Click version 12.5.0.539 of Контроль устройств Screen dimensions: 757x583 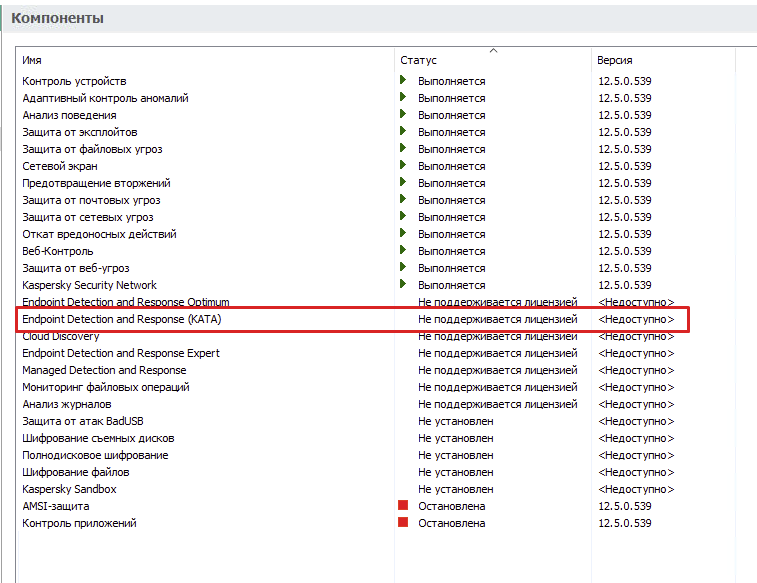coord(625,81)
